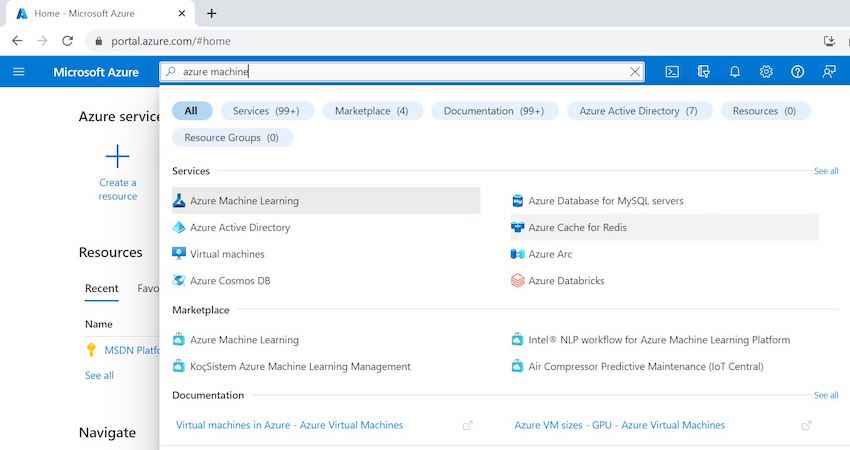The width and height of the screenshot is (850, 450).
Task: Select Azure Active Directory service text
Action: [x=240, y=227]
